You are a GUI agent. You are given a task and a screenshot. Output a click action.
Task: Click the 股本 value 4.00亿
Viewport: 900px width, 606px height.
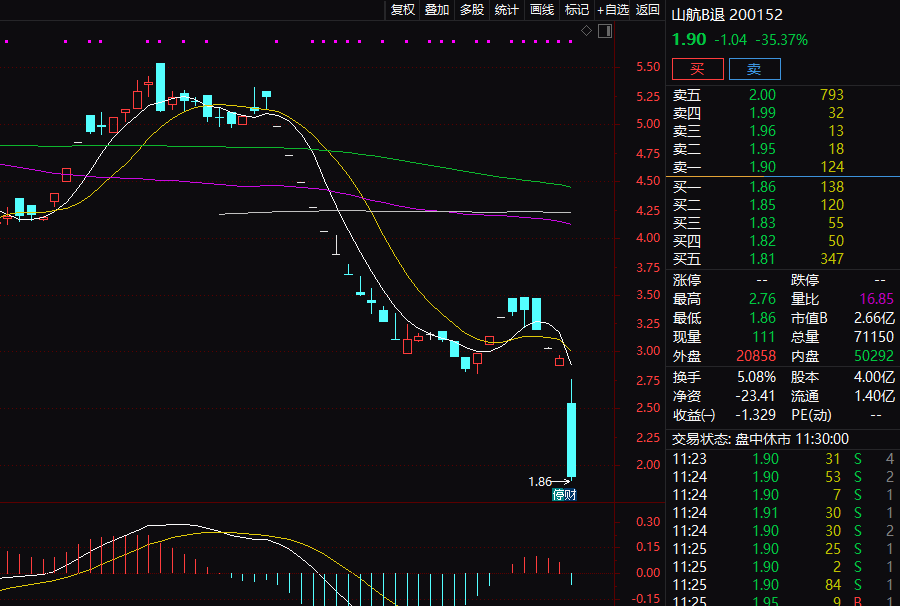(874, 377)
